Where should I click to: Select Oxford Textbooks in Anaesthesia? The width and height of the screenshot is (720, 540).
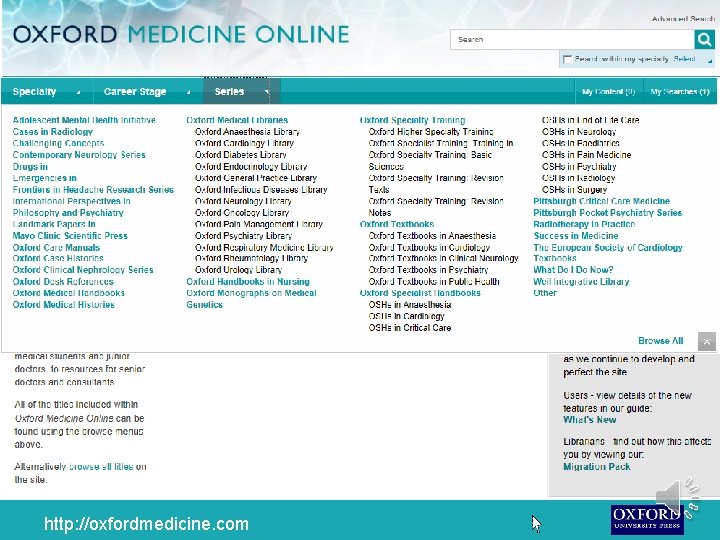coord(432,236)
